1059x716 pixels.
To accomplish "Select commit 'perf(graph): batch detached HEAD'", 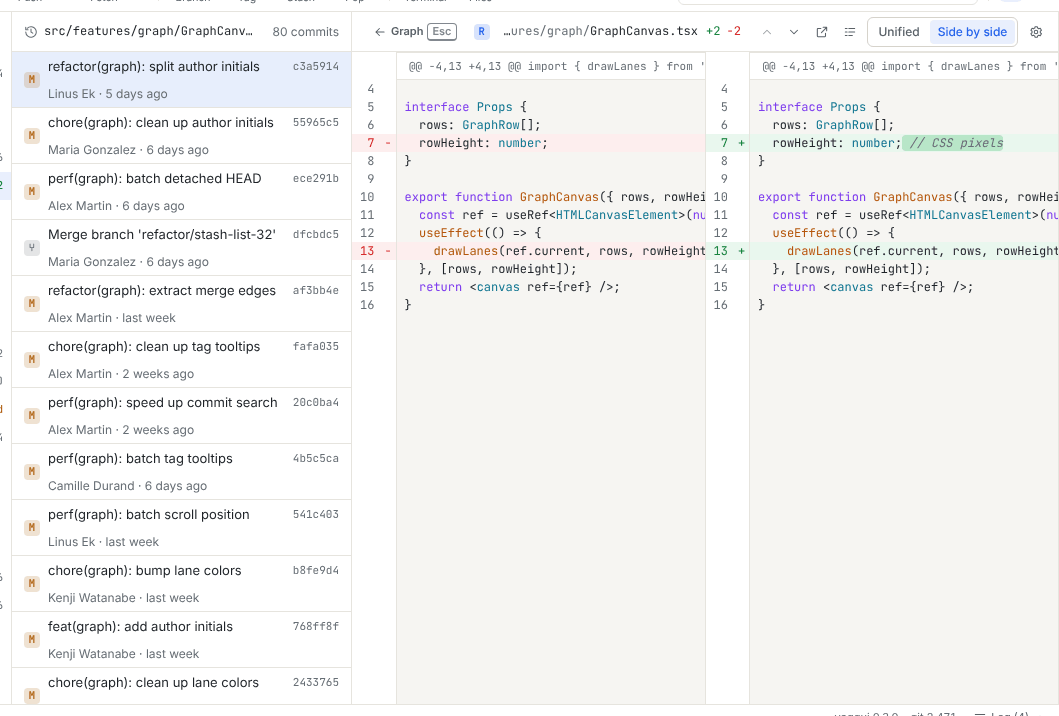I will click(182, 192).
